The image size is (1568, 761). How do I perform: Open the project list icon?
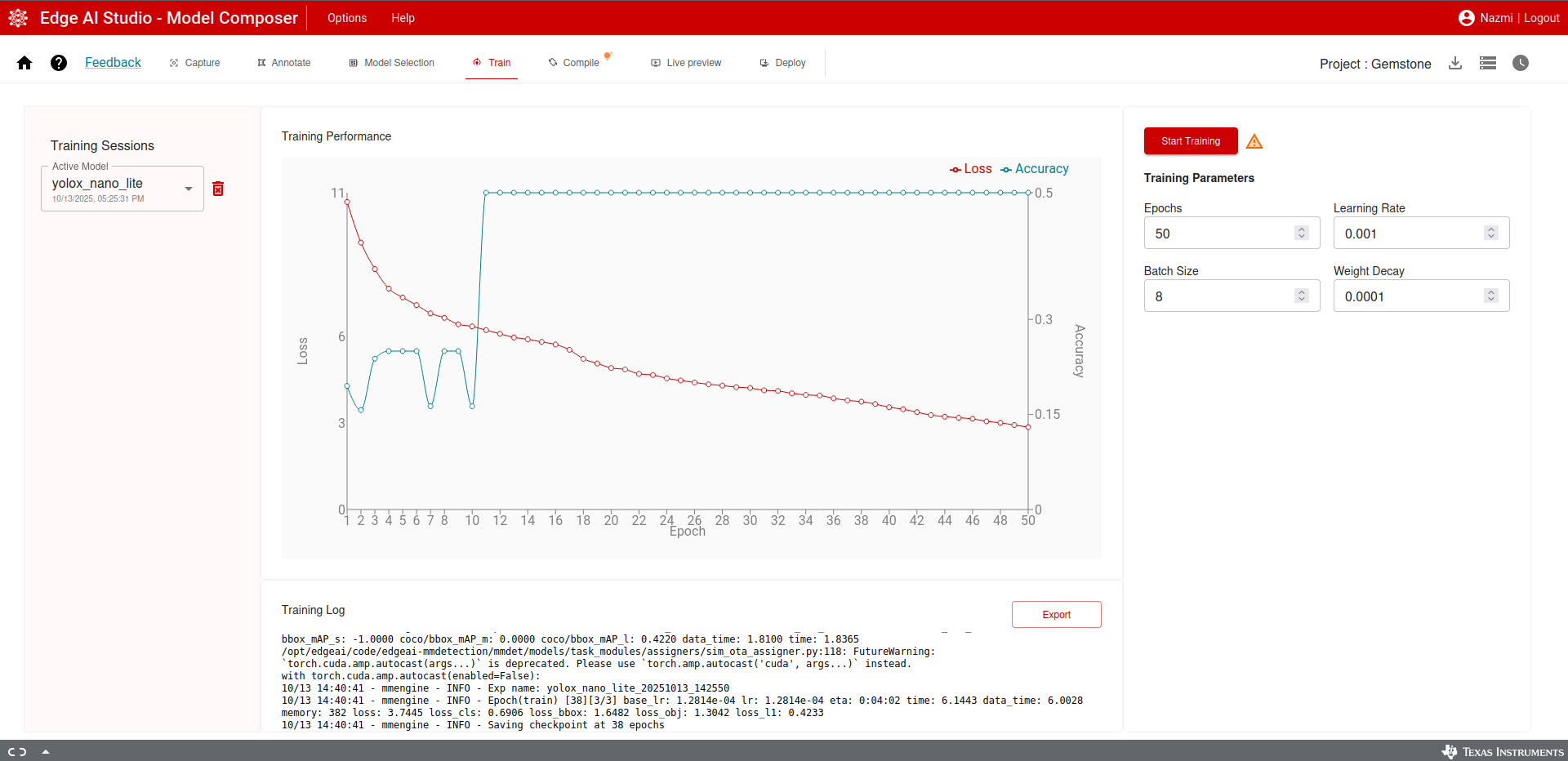pyautogui.click(x=1488, y=63)
